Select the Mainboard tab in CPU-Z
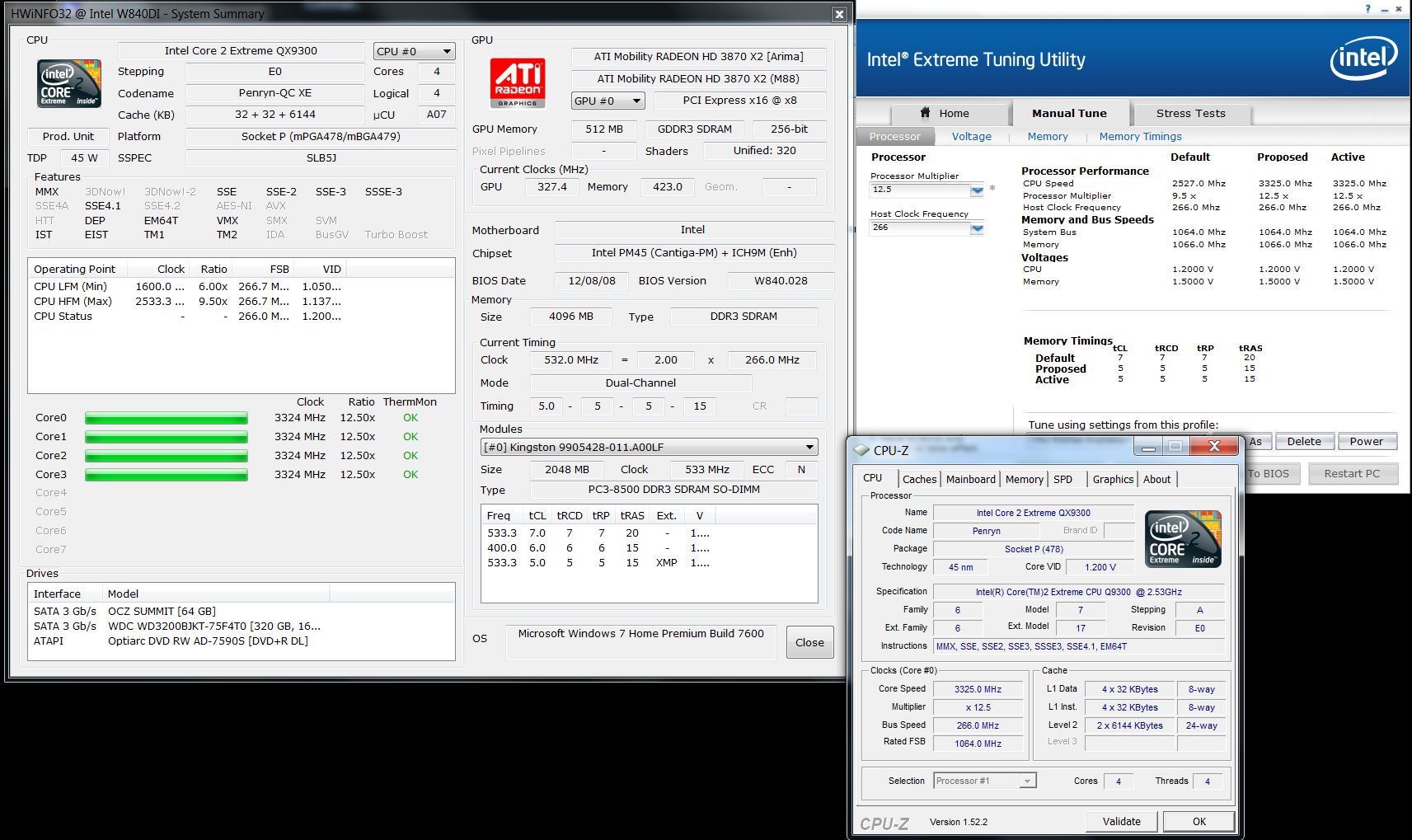 tap(970, 479)
